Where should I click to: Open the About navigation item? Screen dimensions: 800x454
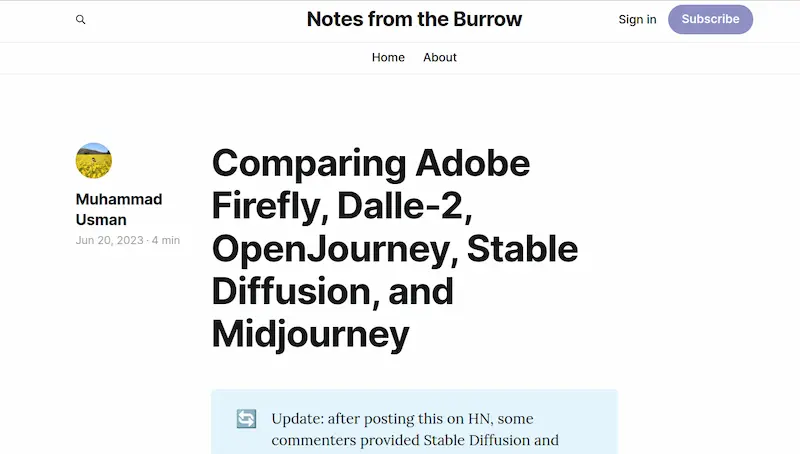point(440,58)
